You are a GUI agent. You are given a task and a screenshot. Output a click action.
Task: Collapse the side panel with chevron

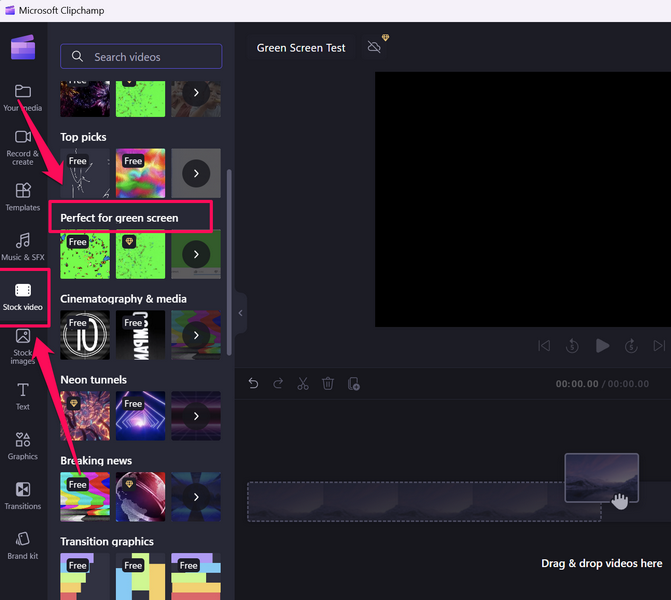[240, 313]
